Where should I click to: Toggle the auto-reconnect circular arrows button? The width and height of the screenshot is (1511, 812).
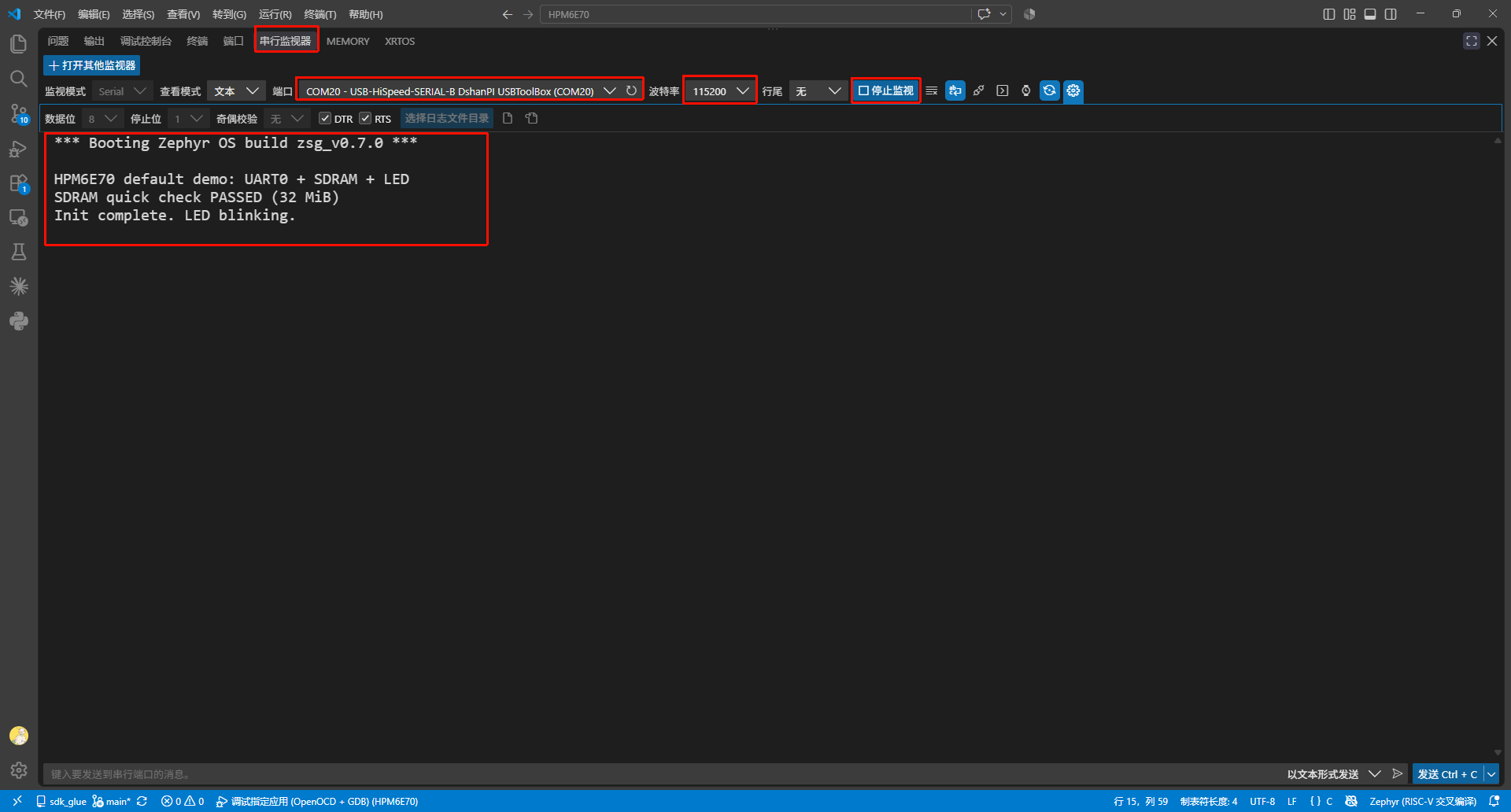1050,90
